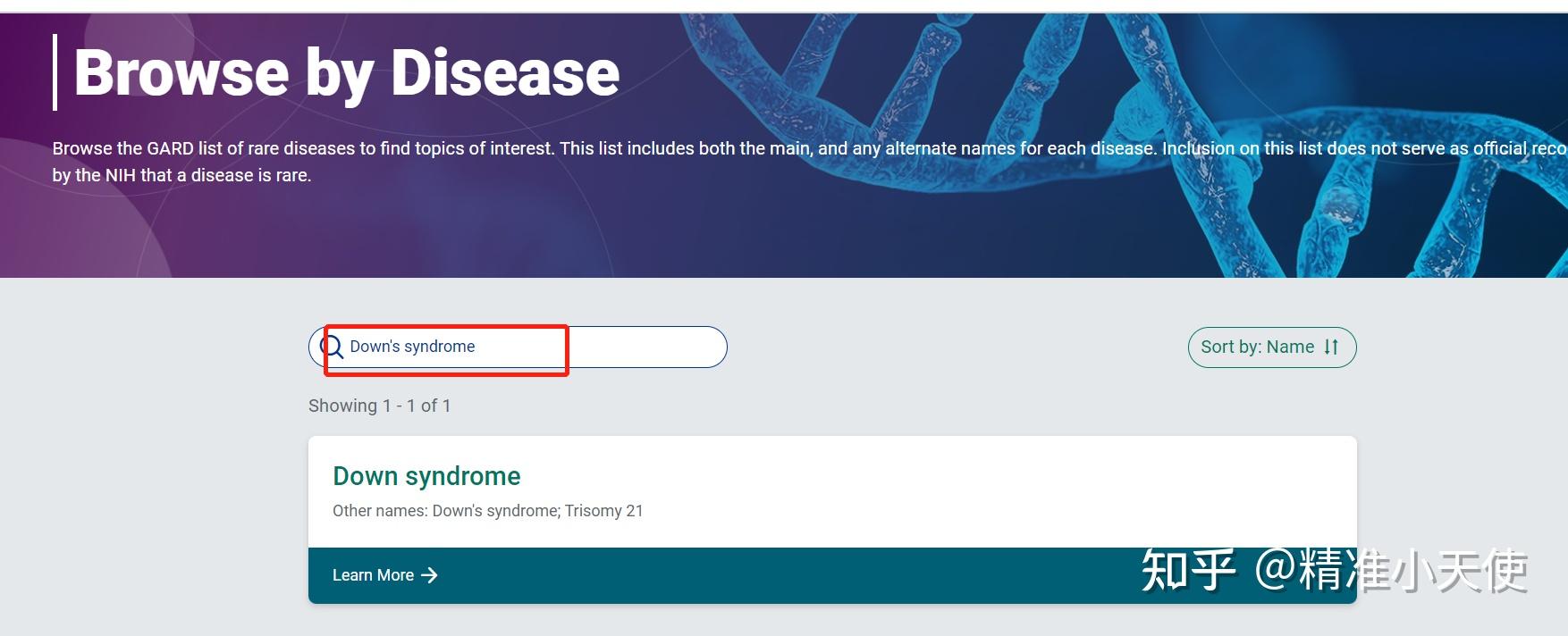Image resolution: width=1568 pixels, height=636 pixels.
Task: Click the magnifying glass search icon
Action: point(332,347)
